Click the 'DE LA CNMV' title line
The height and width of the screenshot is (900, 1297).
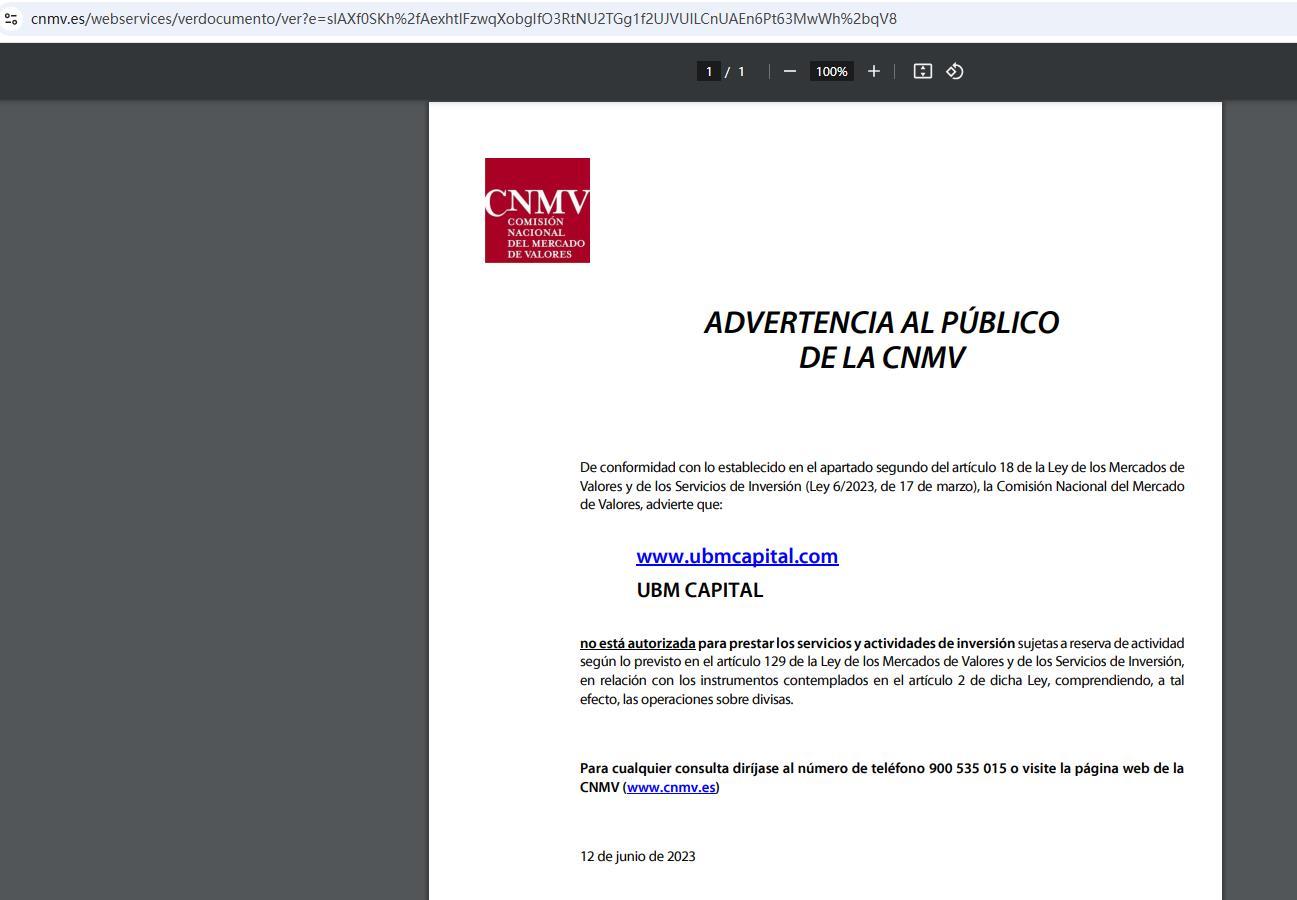point(881,358)
